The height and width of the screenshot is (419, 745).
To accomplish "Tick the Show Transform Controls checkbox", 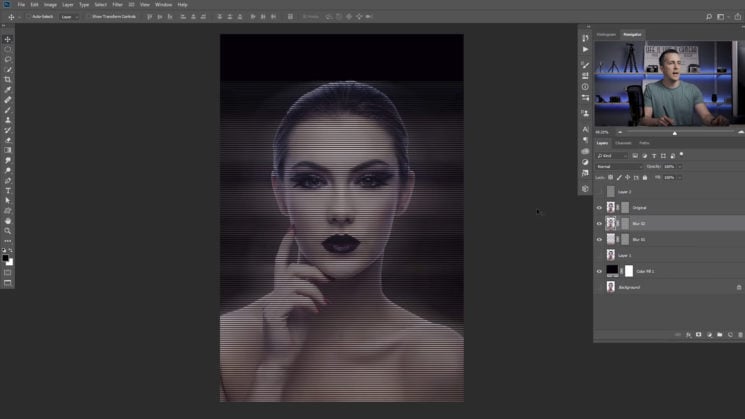I will tap(88, 17).
